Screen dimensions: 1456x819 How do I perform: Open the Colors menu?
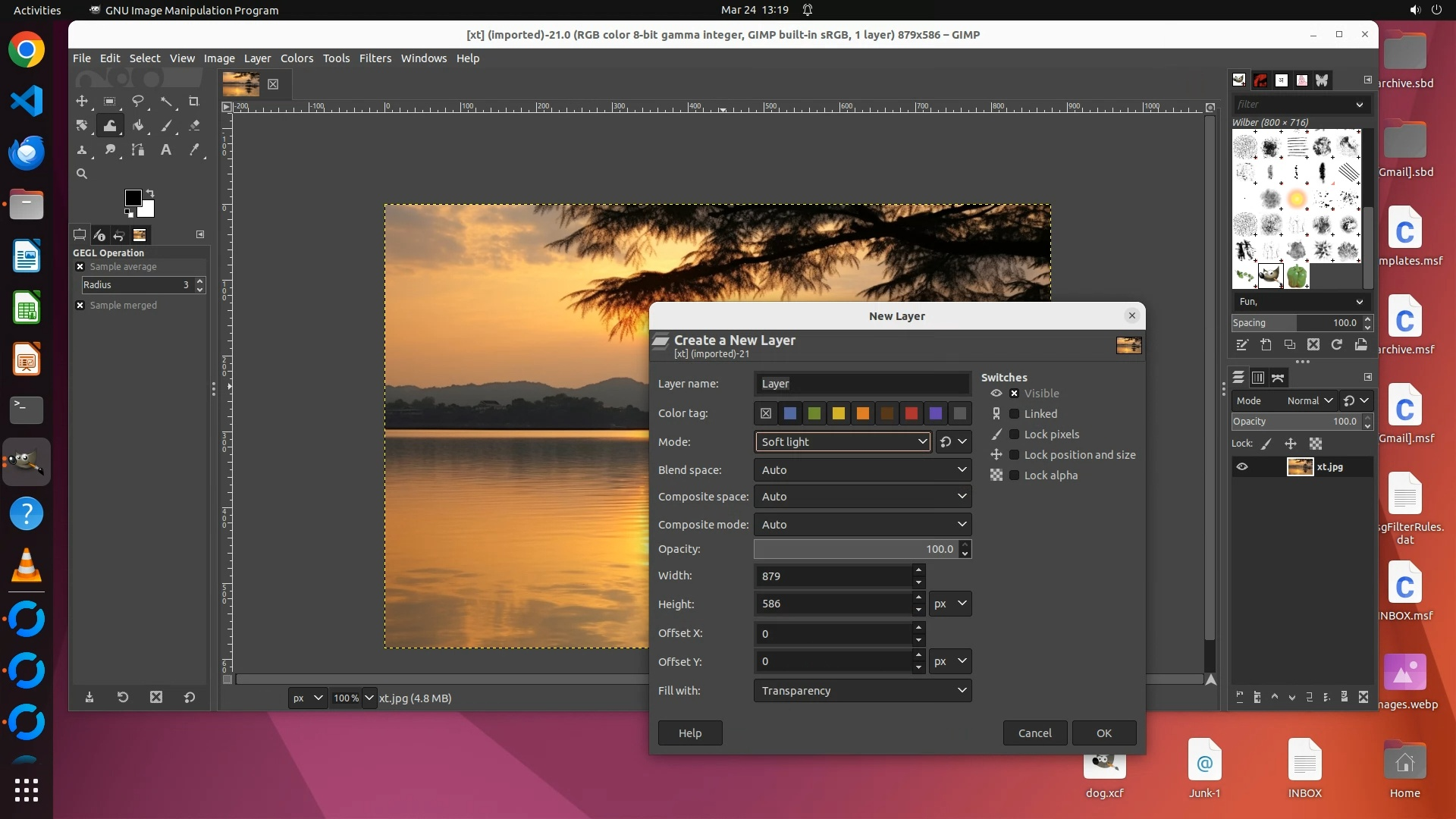(297, 58)
